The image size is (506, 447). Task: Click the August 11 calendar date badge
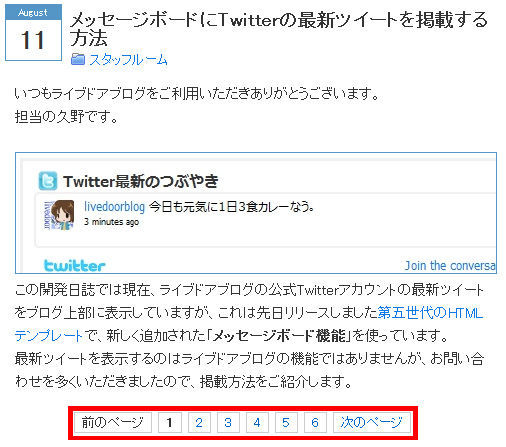[x=33, y=33]
